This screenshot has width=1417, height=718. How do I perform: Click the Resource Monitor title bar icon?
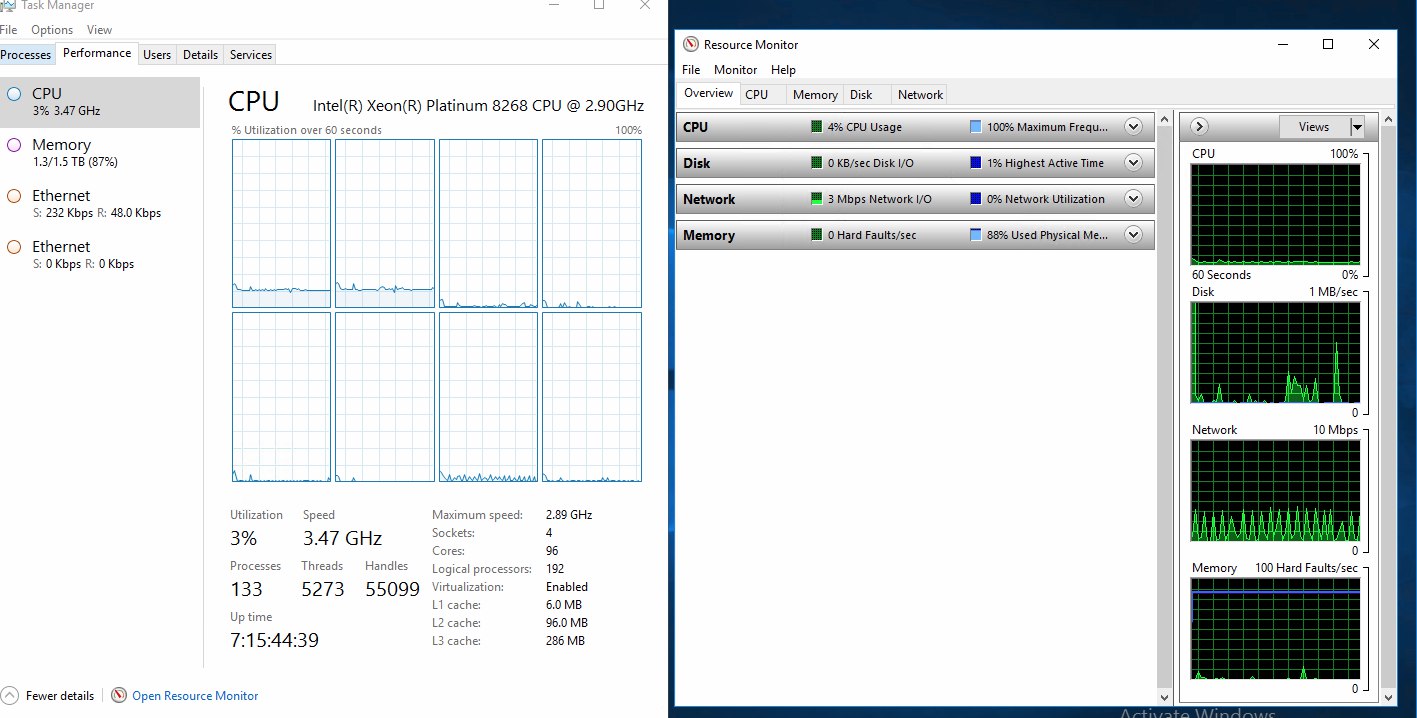(690, 44)
